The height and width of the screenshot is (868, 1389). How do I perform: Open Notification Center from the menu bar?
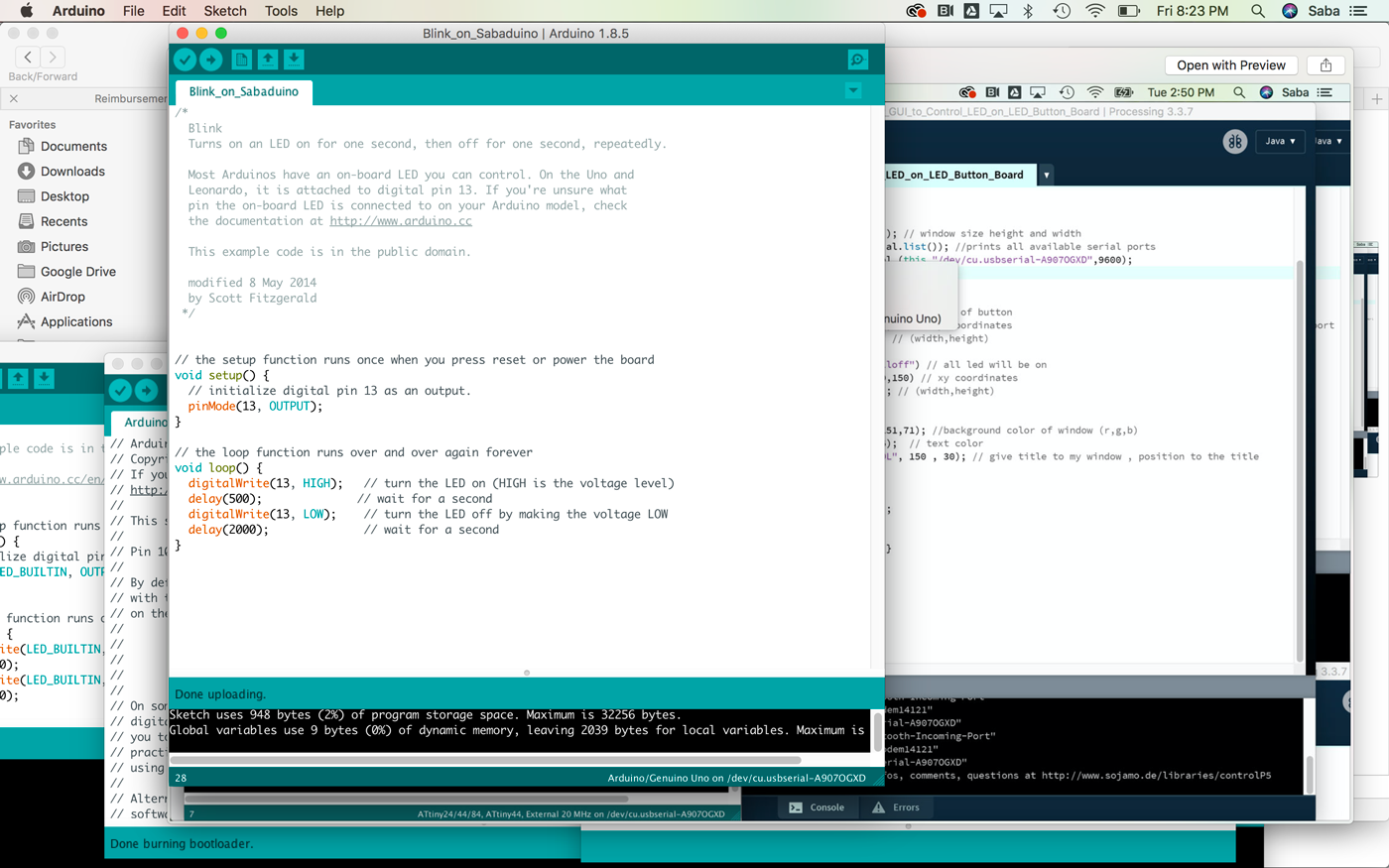click(x=1358, y=11)
